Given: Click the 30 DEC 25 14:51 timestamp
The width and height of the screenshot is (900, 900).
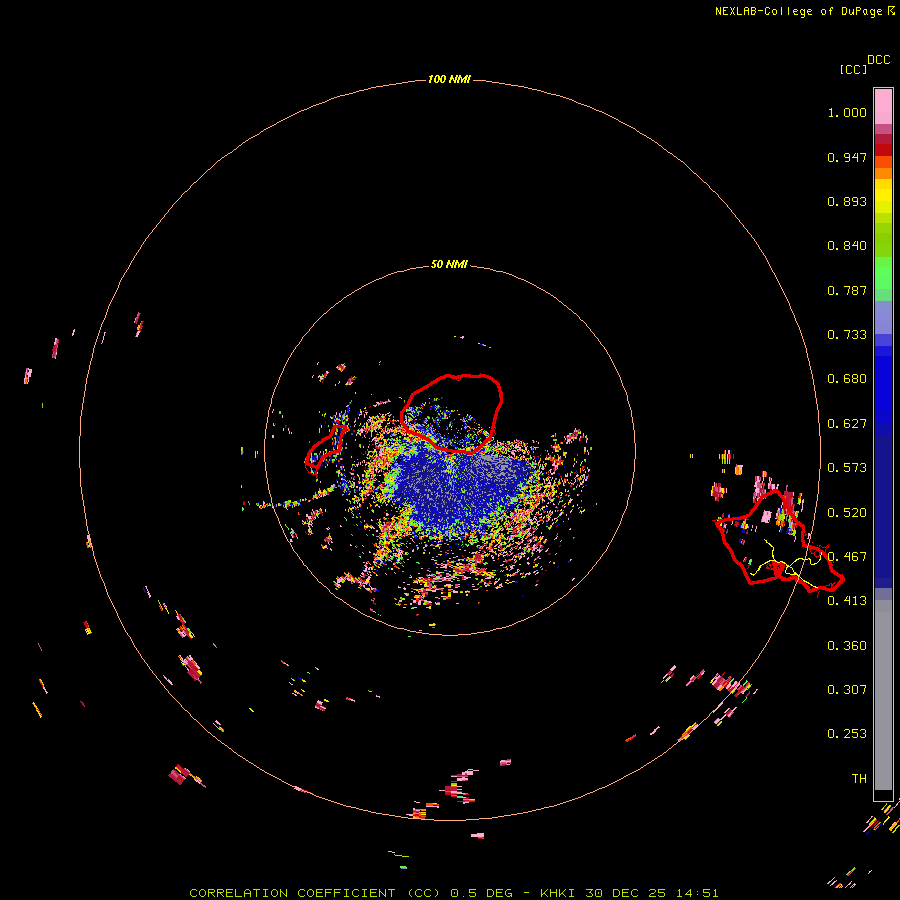Looking at the screenshot, I should tap(651, 893).
